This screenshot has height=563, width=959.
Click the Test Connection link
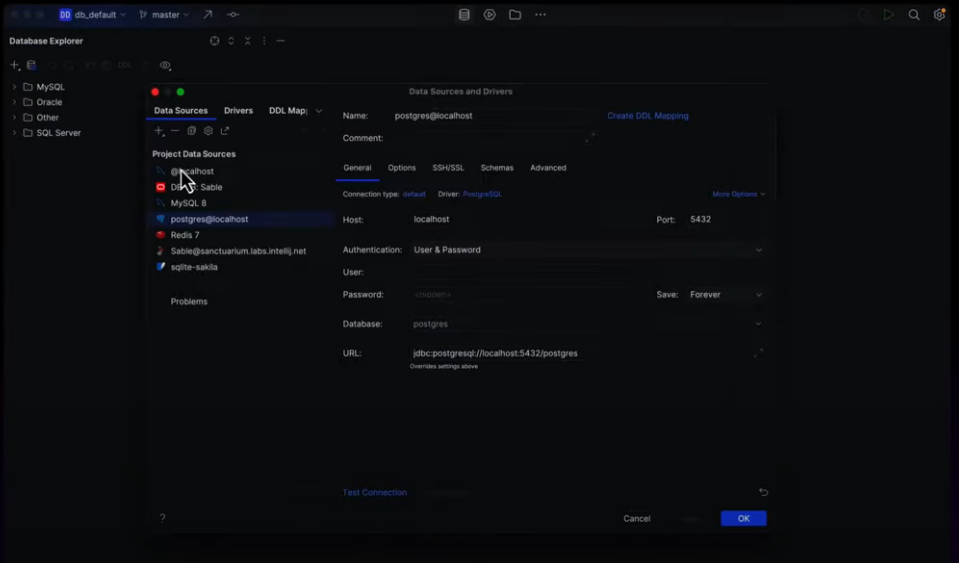point(374,493)
